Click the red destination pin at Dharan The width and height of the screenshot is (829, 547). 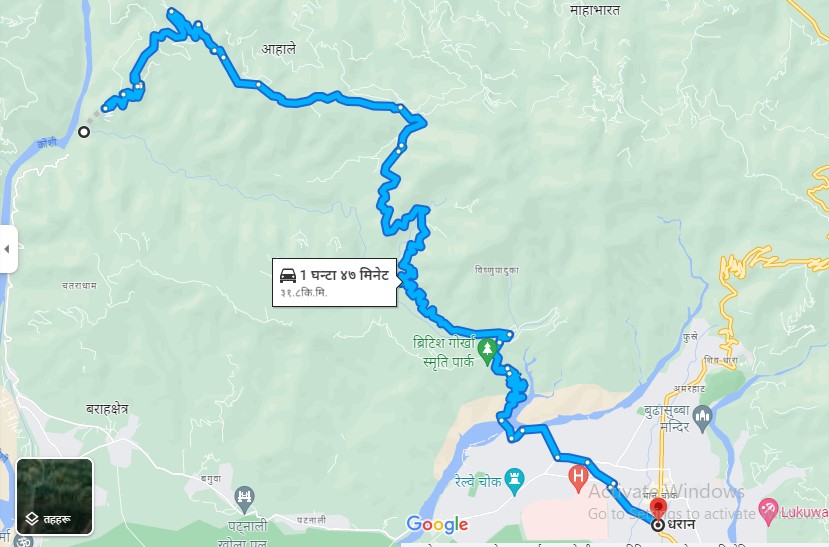click(x=658, y=508)
